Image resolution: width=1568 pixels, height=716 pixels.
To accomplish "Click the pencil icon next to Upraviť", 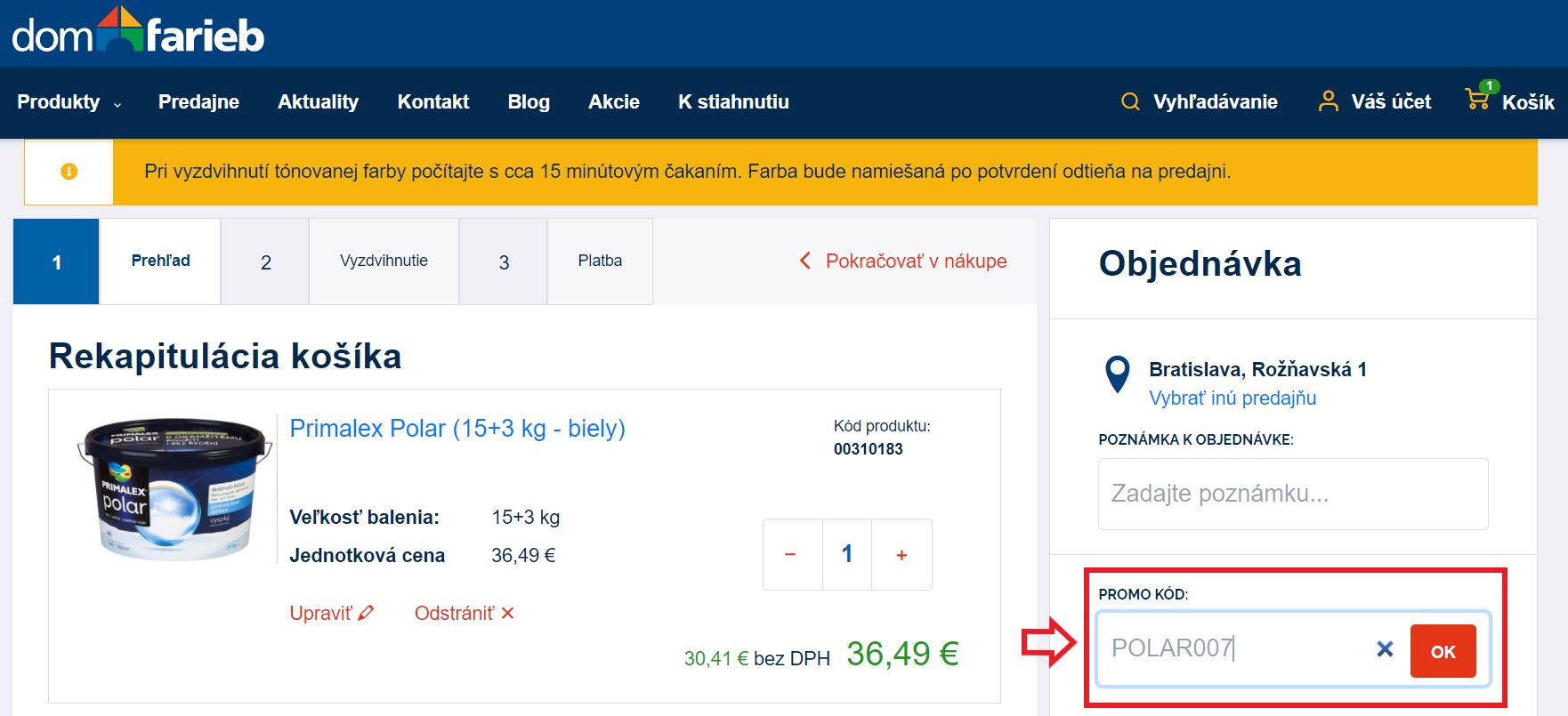I will (366, 613).
